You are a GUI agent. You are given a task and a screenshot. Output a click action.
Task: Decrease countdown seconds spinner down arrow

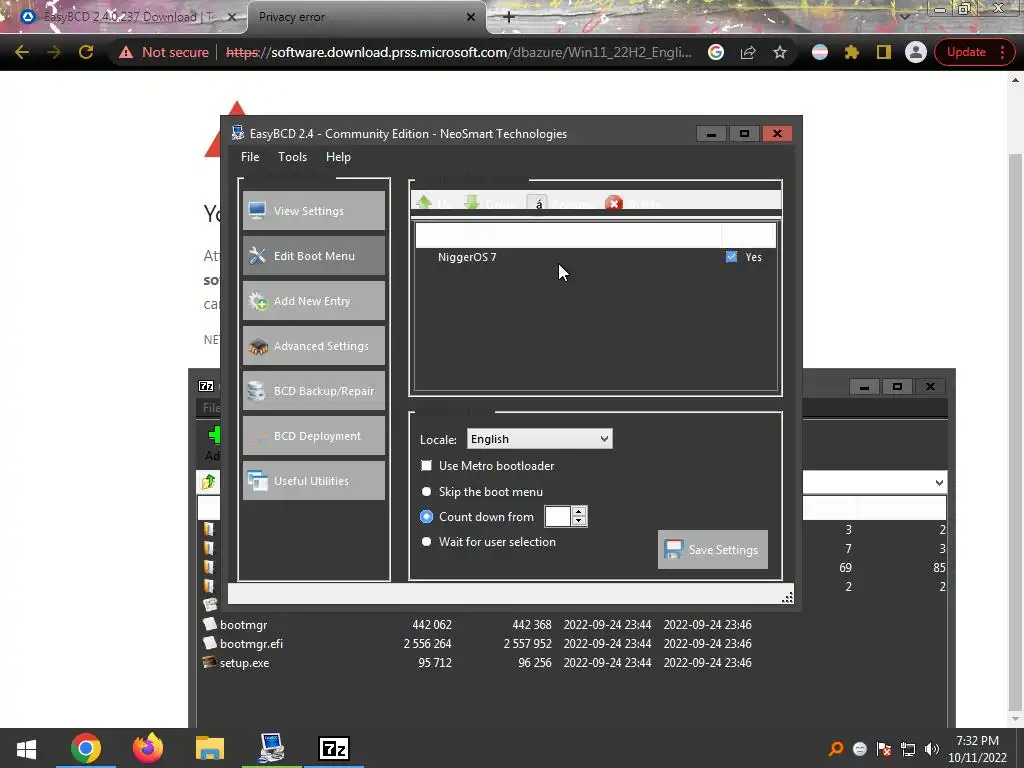[579, 521]
